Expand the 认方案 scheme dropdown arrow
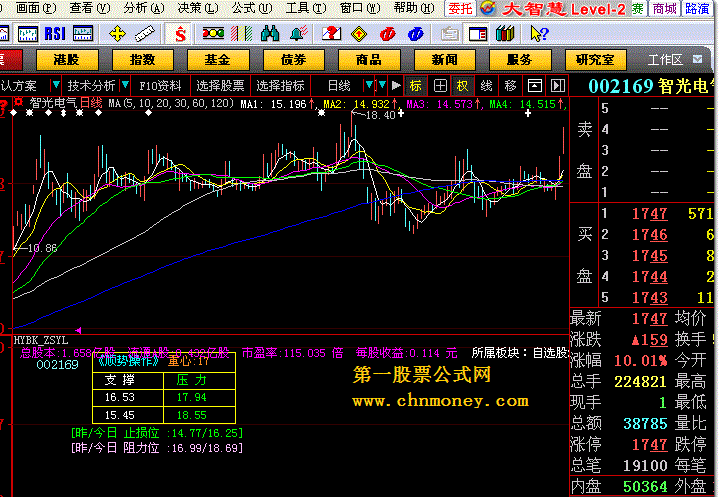Viewport: 721px width, 497px height. tap(56, 85)
